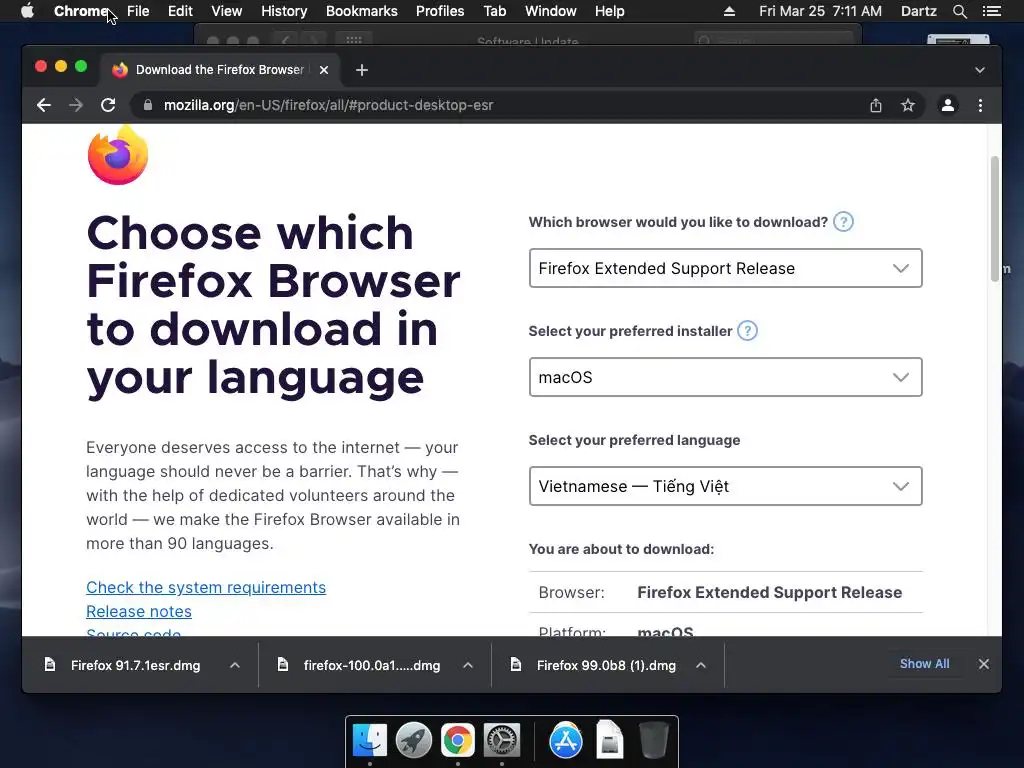Reload the page with the refresh icon
The height and width of the screenshot is (768, 1024).
[x=108, y=105]
